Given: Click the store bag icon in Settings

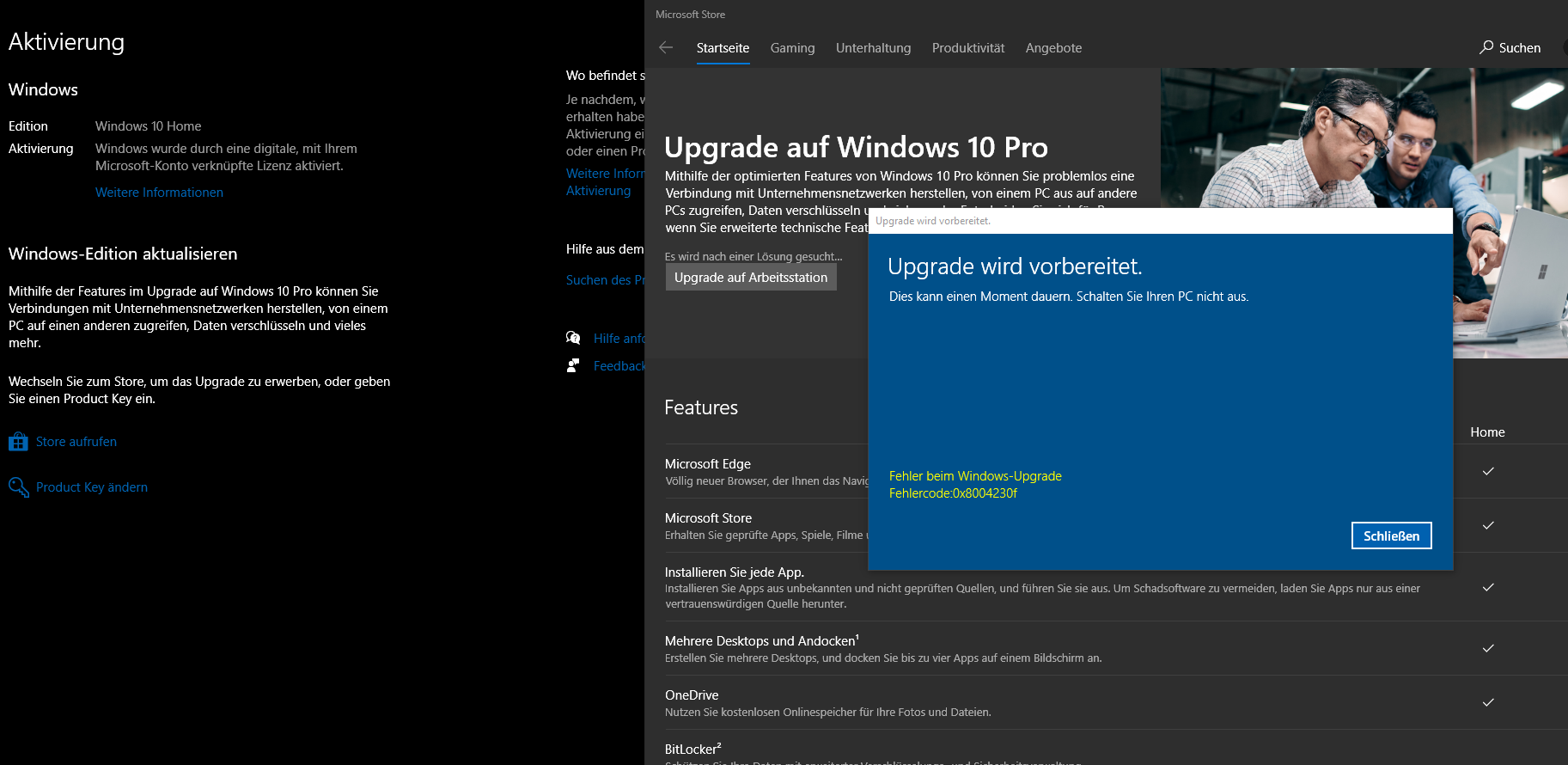Looking at the screenshot, I should [x=18, y=442].
